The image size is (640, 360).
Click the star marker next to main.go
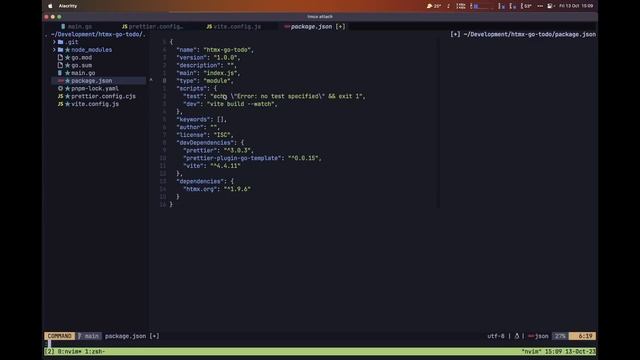[68, 73]
